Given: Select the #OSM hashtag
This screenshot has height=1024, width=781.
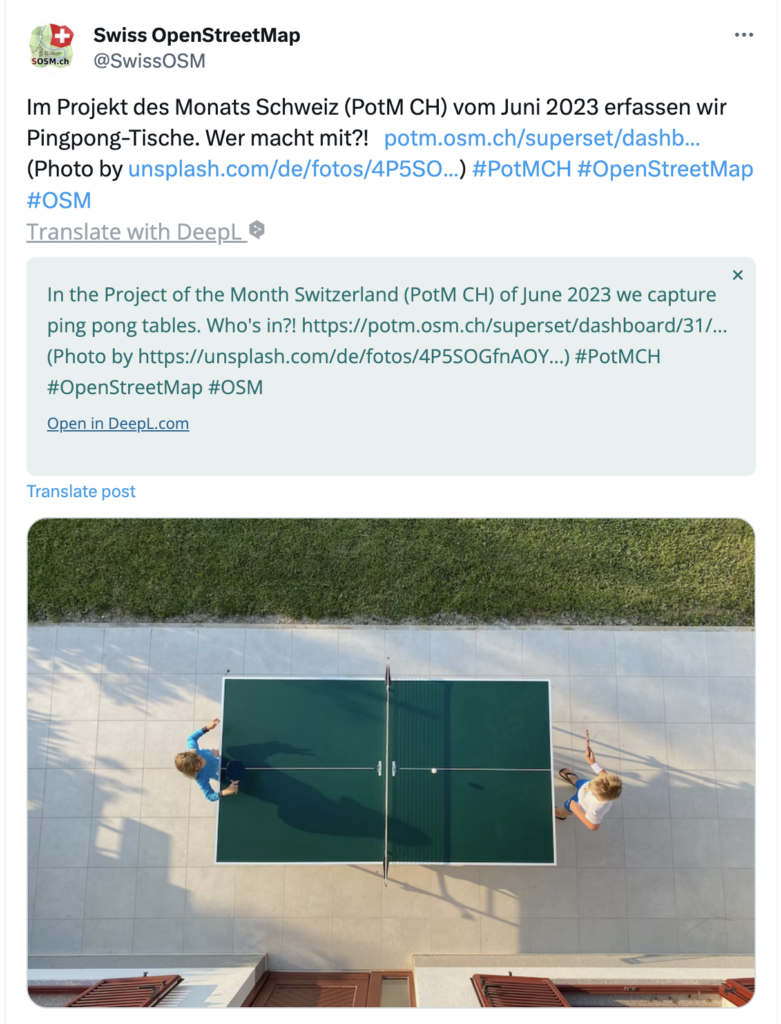Looking at the screenshot, I should click(x=59, y=200).
